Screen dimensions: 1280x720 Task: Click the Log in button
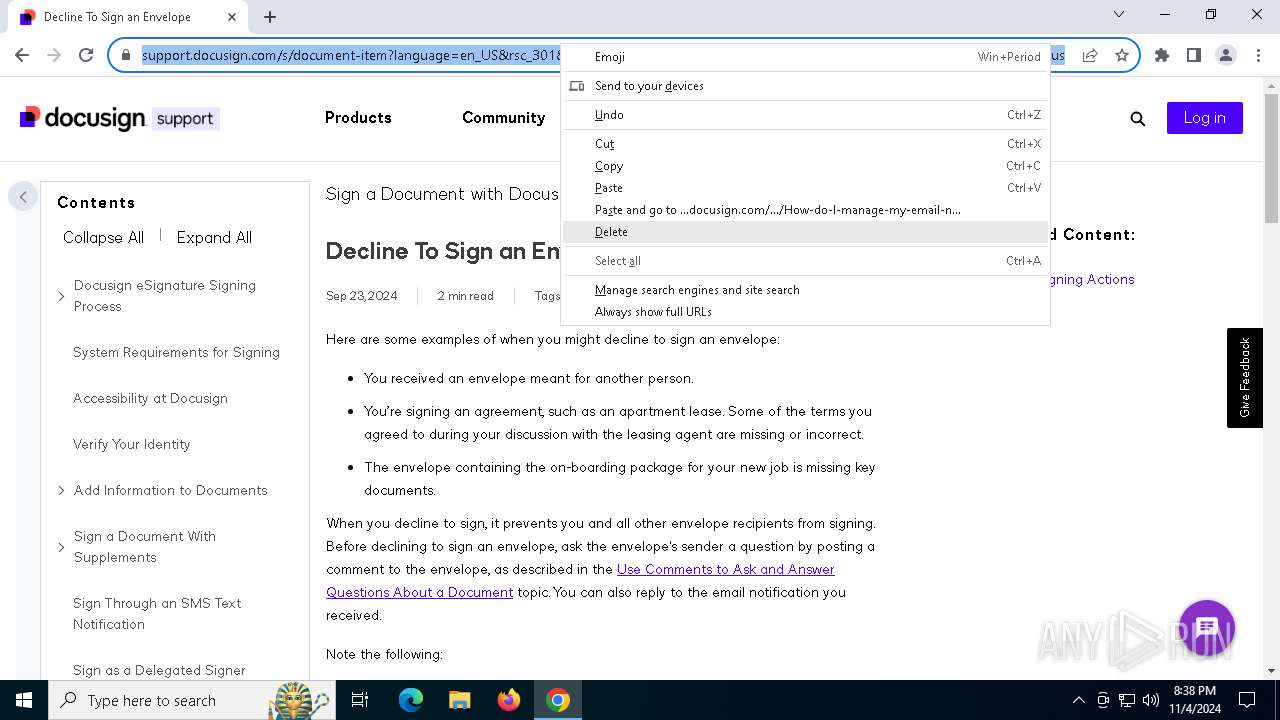[1204, 118]
